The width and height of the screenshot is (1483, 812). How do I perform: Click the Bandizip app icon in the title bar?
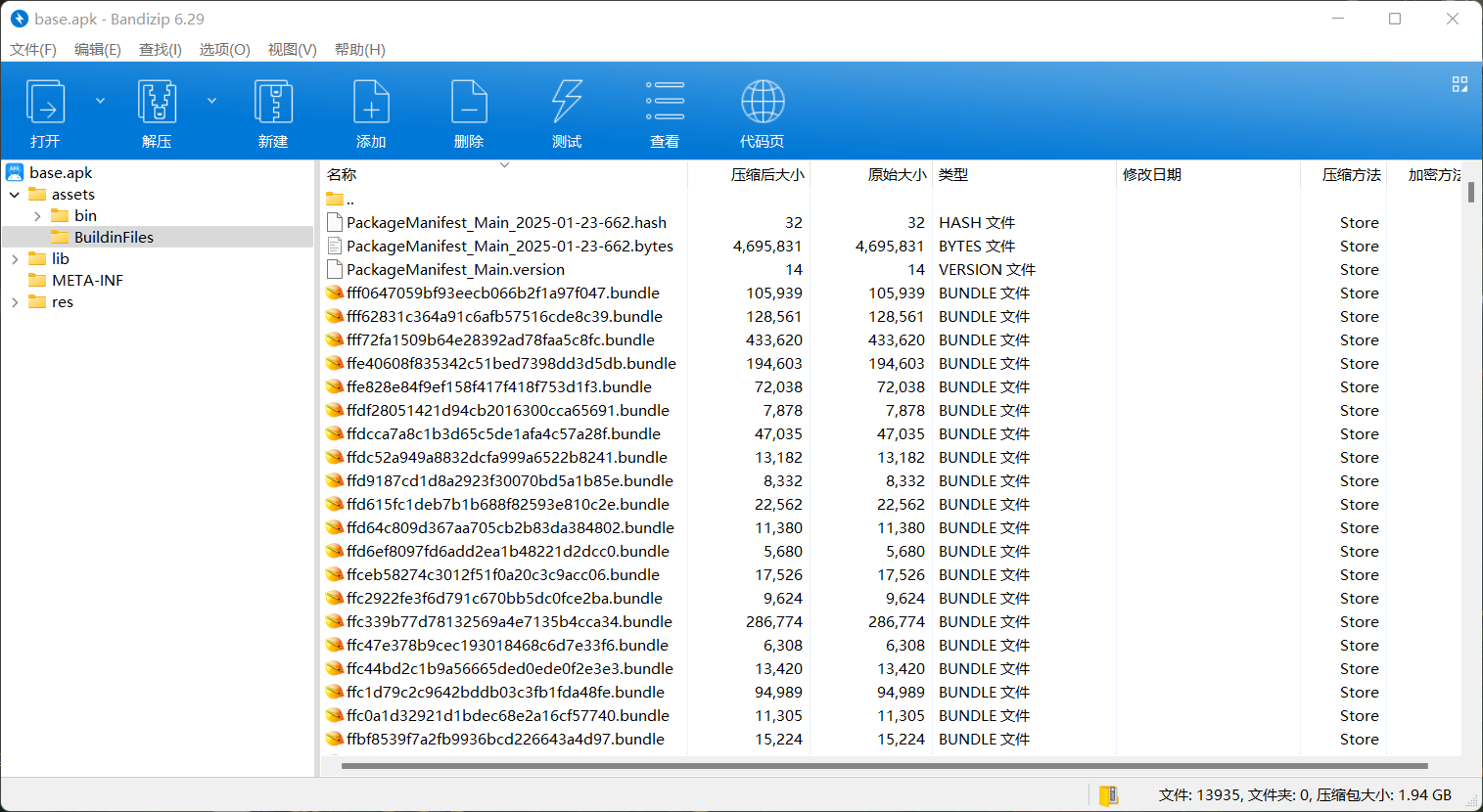[x=19, y=19]
